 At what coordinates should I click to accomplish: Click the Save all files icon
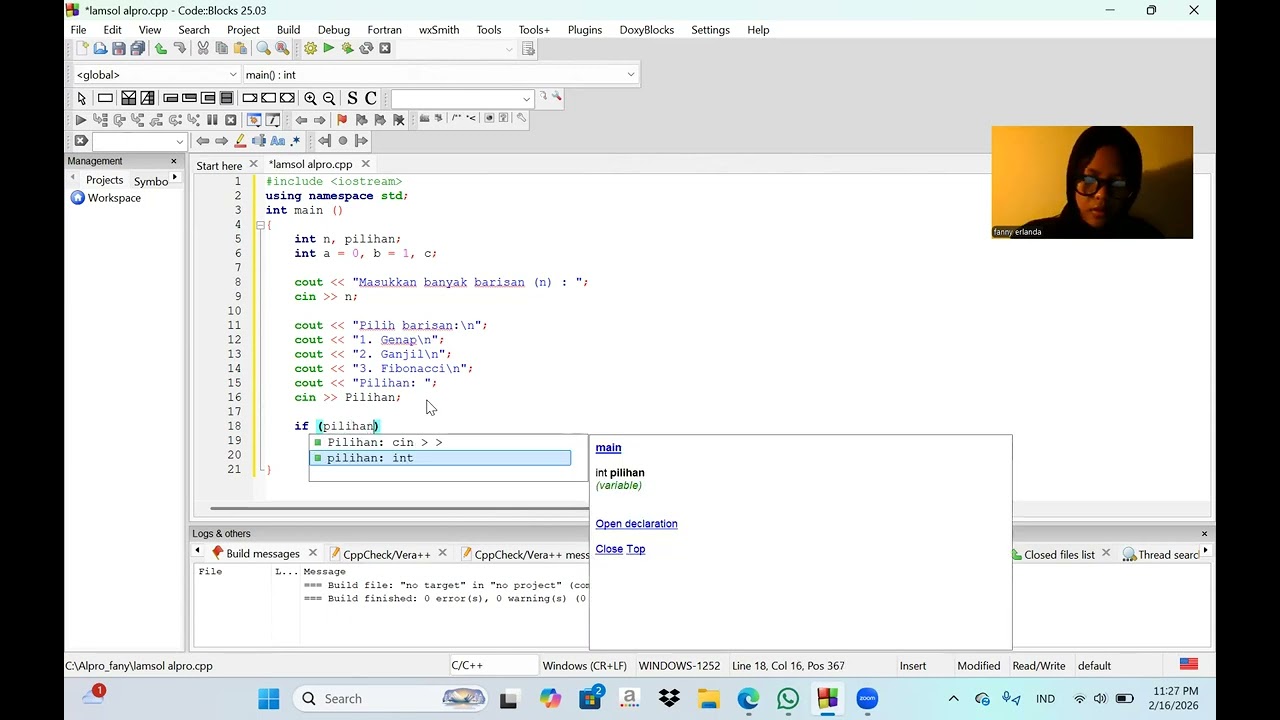point(138,48)
